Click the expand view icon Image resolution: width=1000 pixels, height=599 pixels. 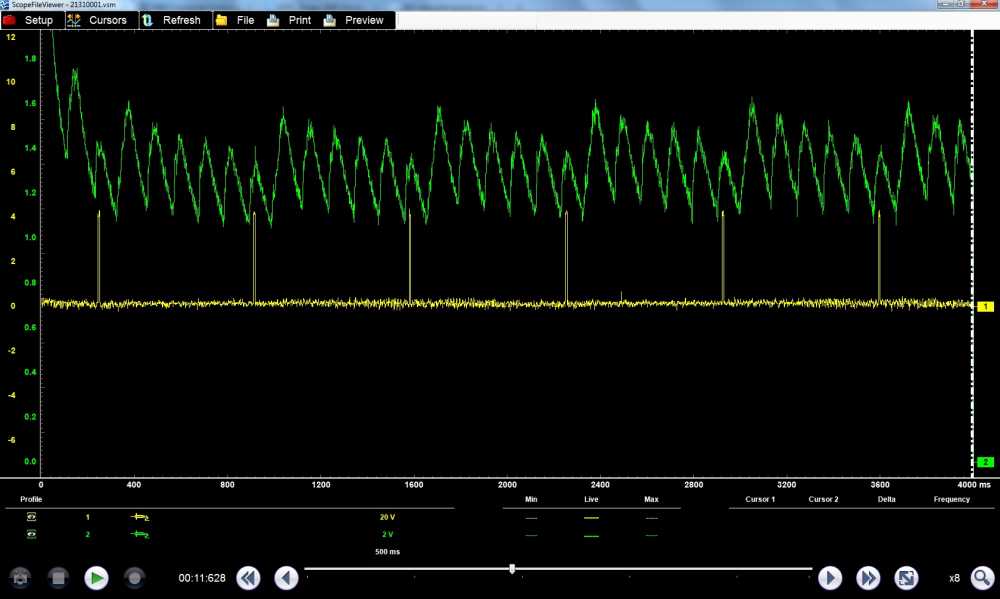tap(906, 578)
